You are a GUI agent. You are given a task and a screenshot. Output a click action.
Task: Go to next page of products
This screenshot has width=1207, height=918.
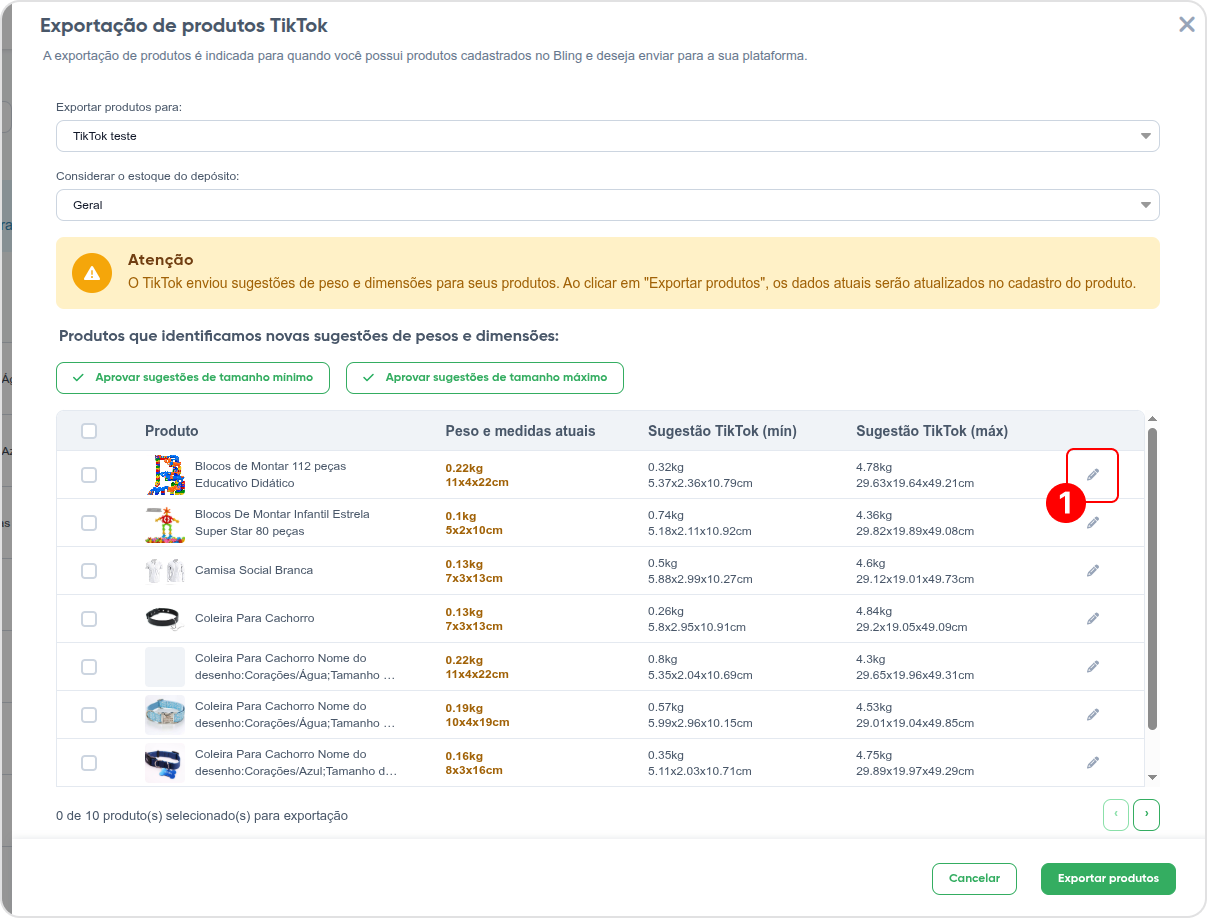[x=1146, y=814]
